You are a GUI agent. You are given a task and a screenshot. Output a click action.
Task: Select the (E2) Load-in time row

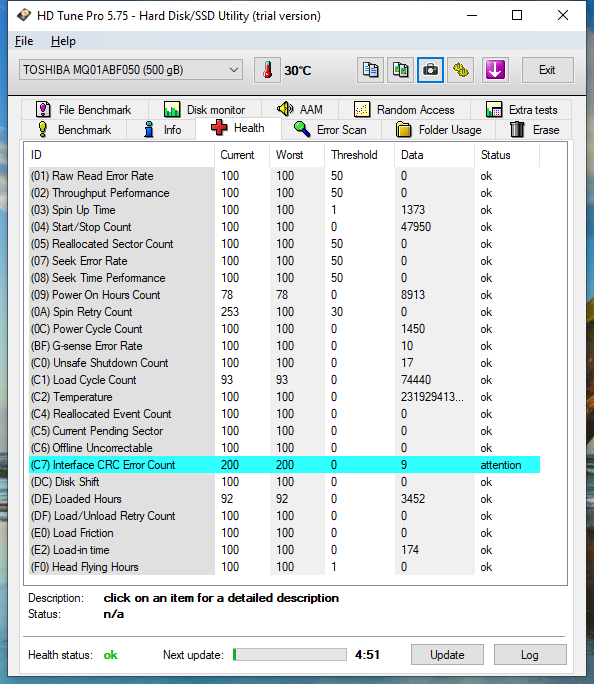pos(284,550)
